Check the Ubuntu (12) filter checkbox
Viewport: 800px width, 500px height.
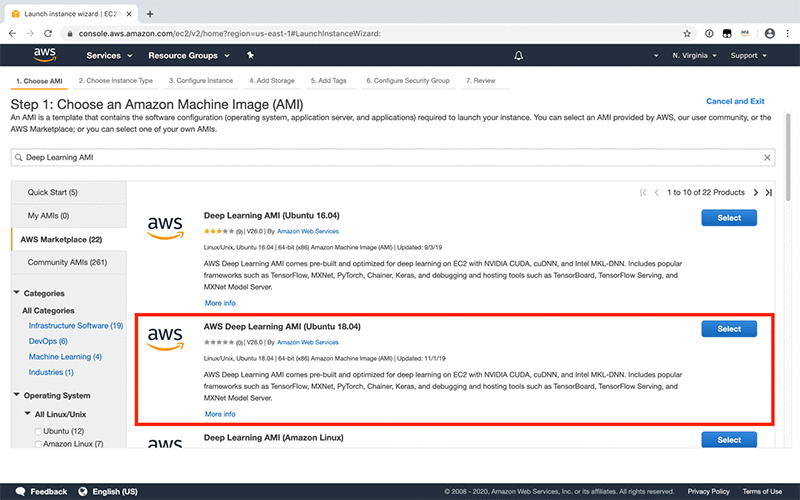[x=38, y=432]
